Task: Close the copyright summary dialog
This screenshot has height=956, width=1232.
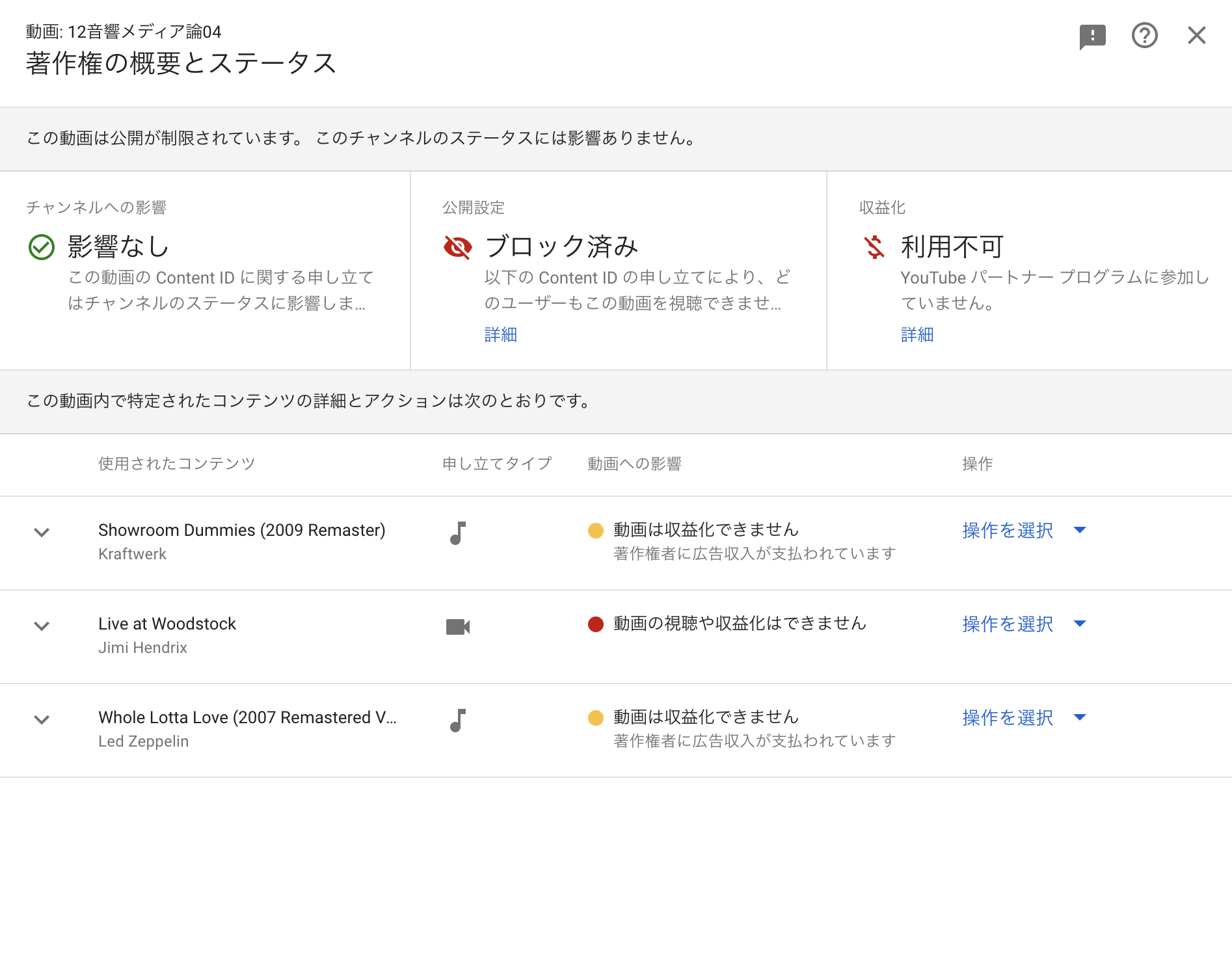Action: 1196,36
